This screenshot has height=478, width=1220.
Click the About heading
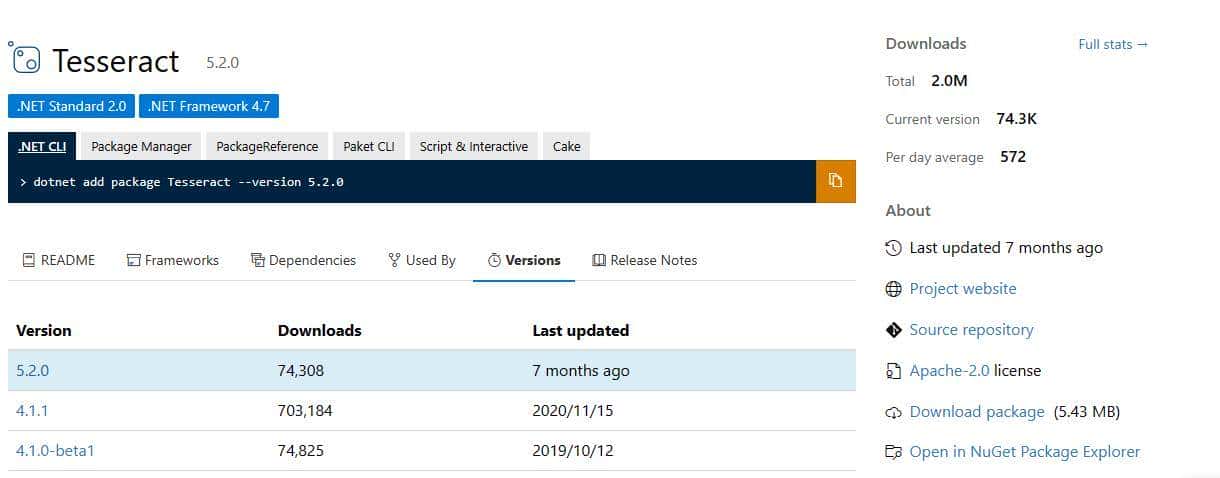(908, 211)
